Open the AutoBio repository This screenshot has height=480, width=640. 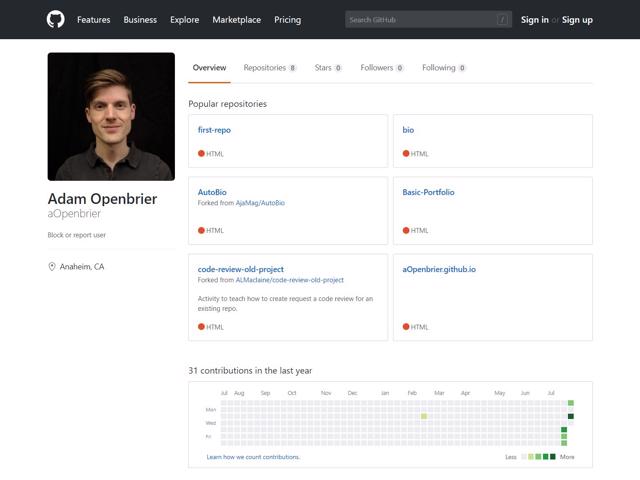(212, 192)
